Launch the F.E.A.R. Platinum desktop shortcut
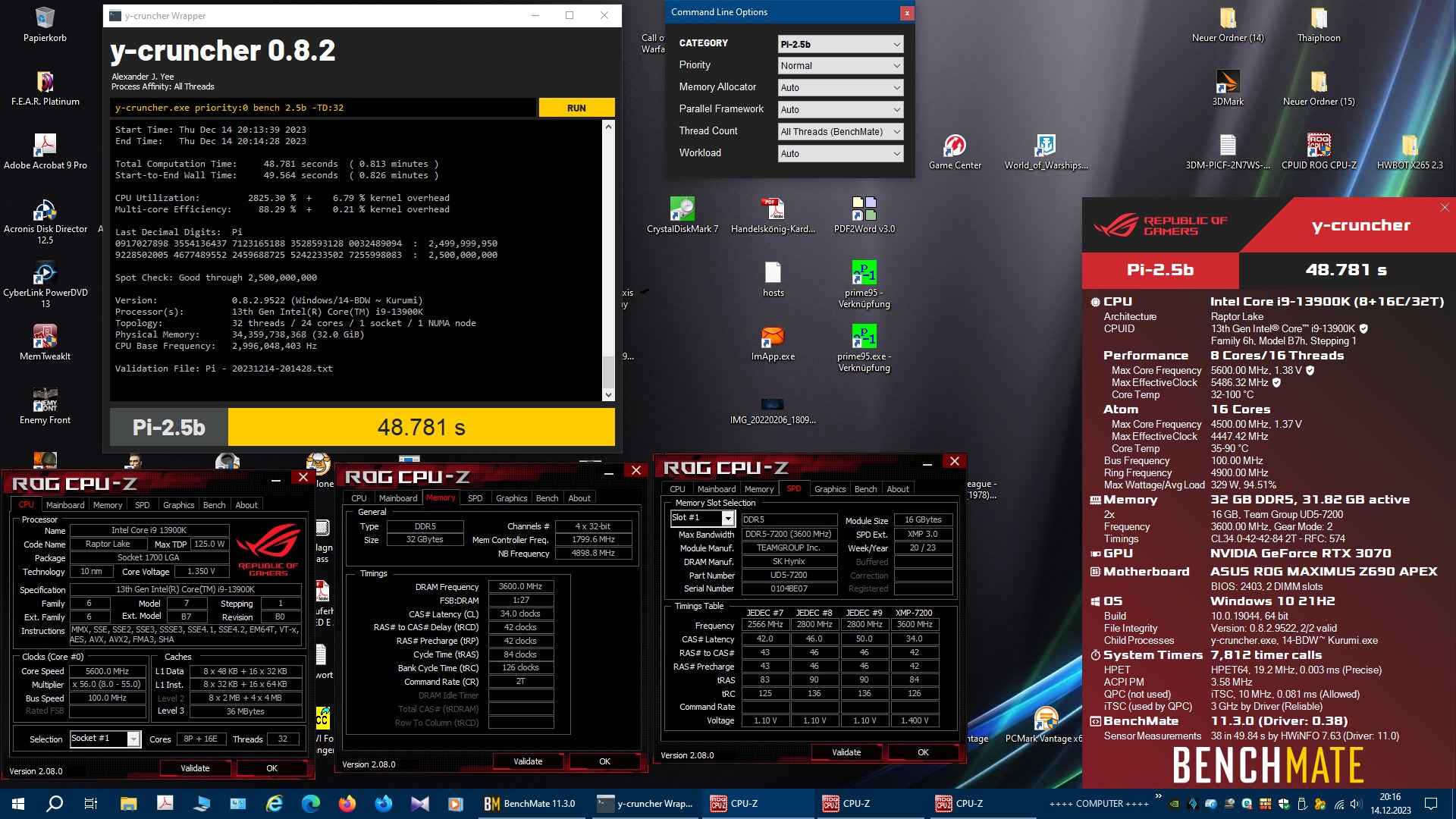This screenshot has height=819, width=1456. point(45,88)
